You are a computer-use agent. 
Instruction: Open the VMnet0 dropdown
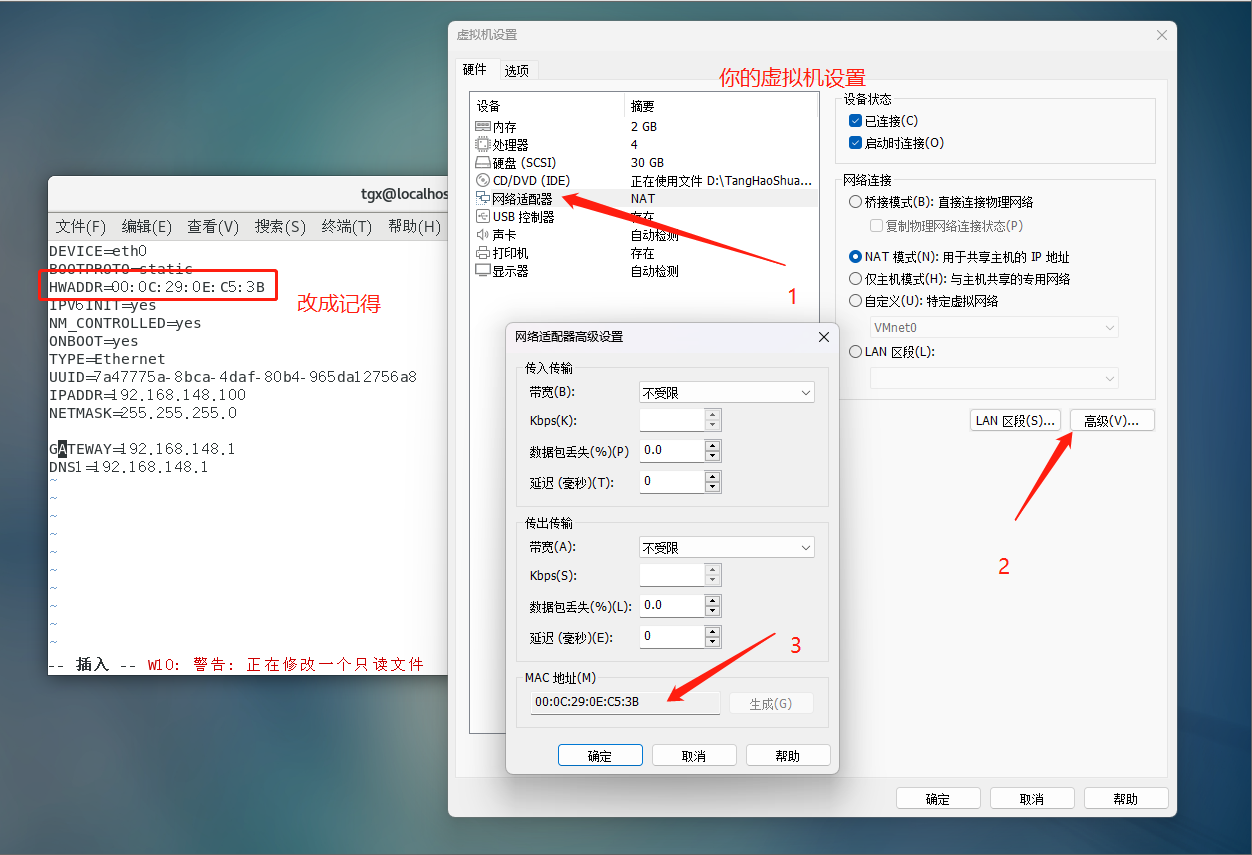click(x=994, y=327)
